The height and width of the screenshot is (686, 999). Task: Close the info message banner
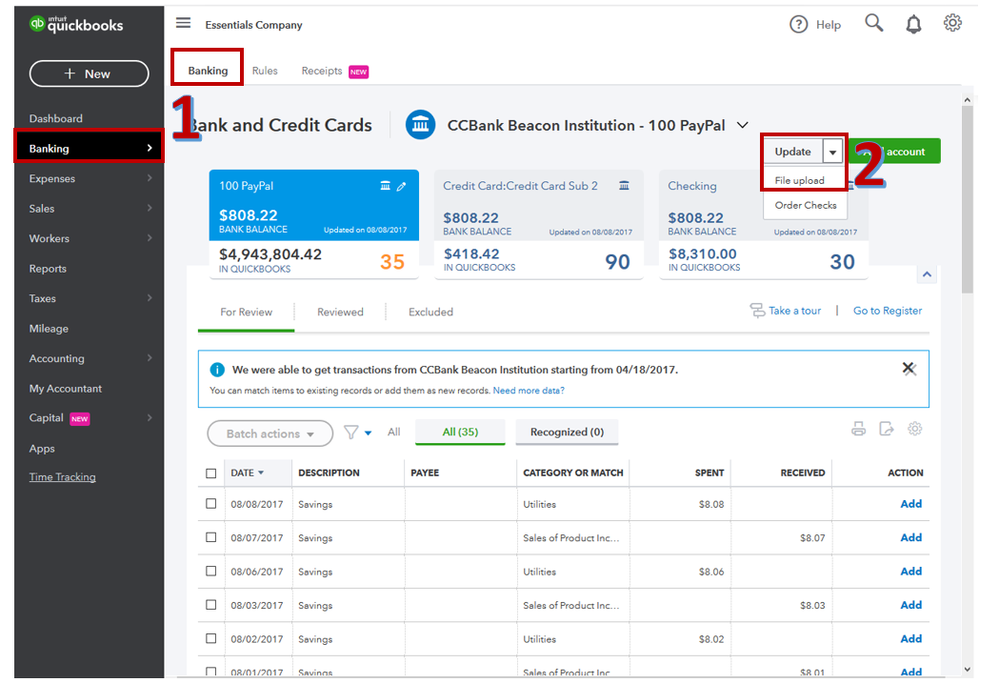click(909, 368)
